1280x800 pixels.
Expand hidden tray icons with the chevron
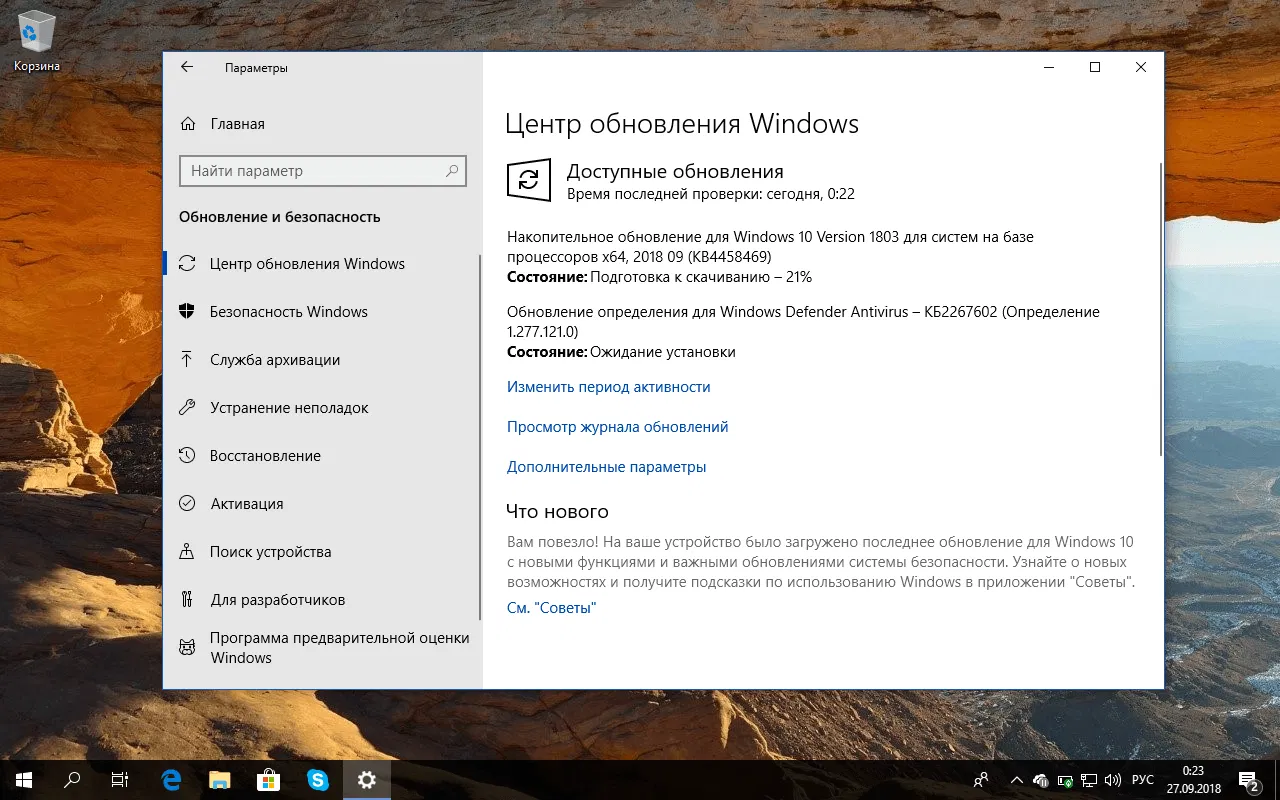click(x=1016, y=779)
